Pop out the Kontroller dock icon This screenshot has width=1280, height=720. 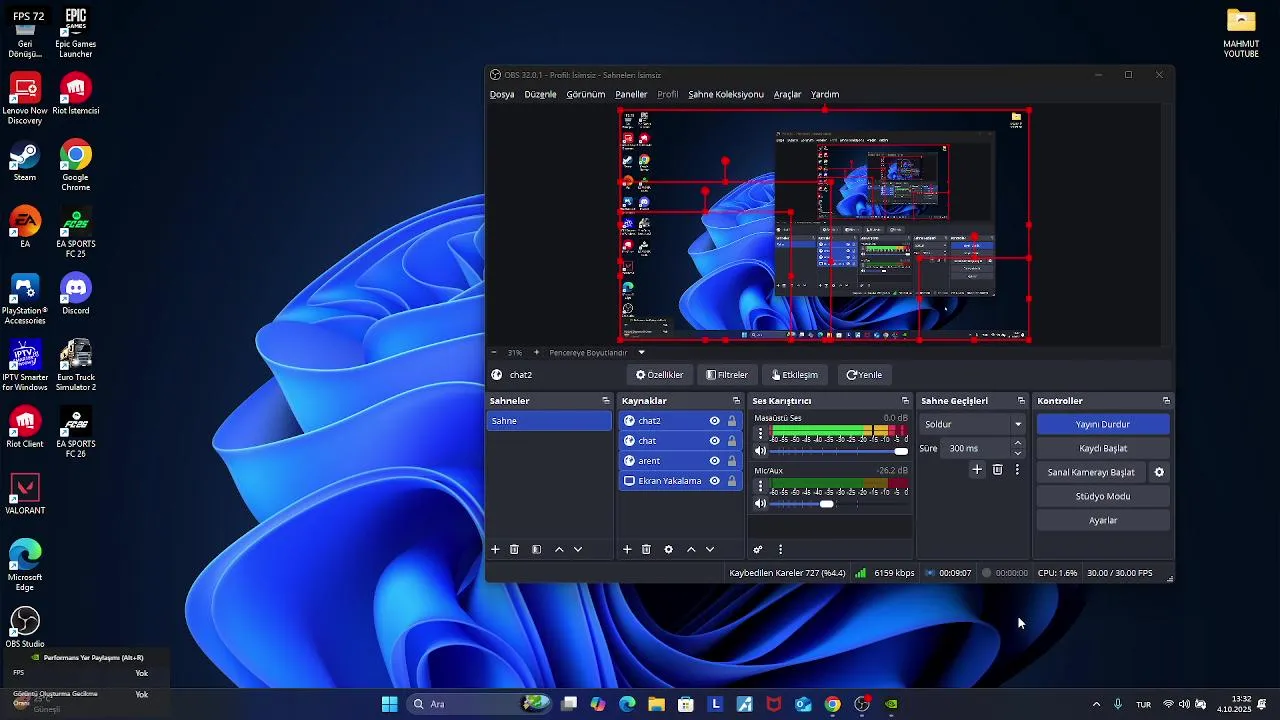click(x=1166, y=401)
